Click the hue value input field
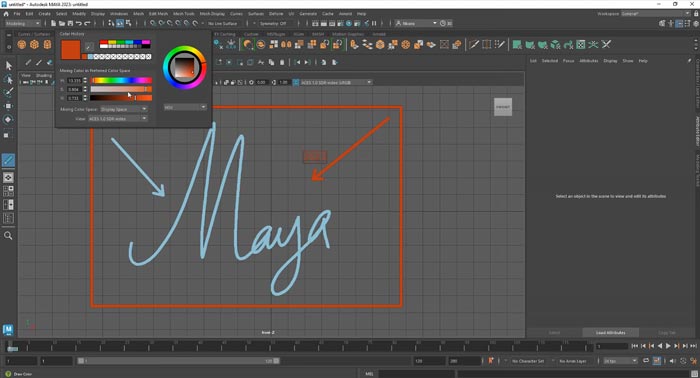The height and width of the screenshot is (378, 700). (x=74, y=81)
